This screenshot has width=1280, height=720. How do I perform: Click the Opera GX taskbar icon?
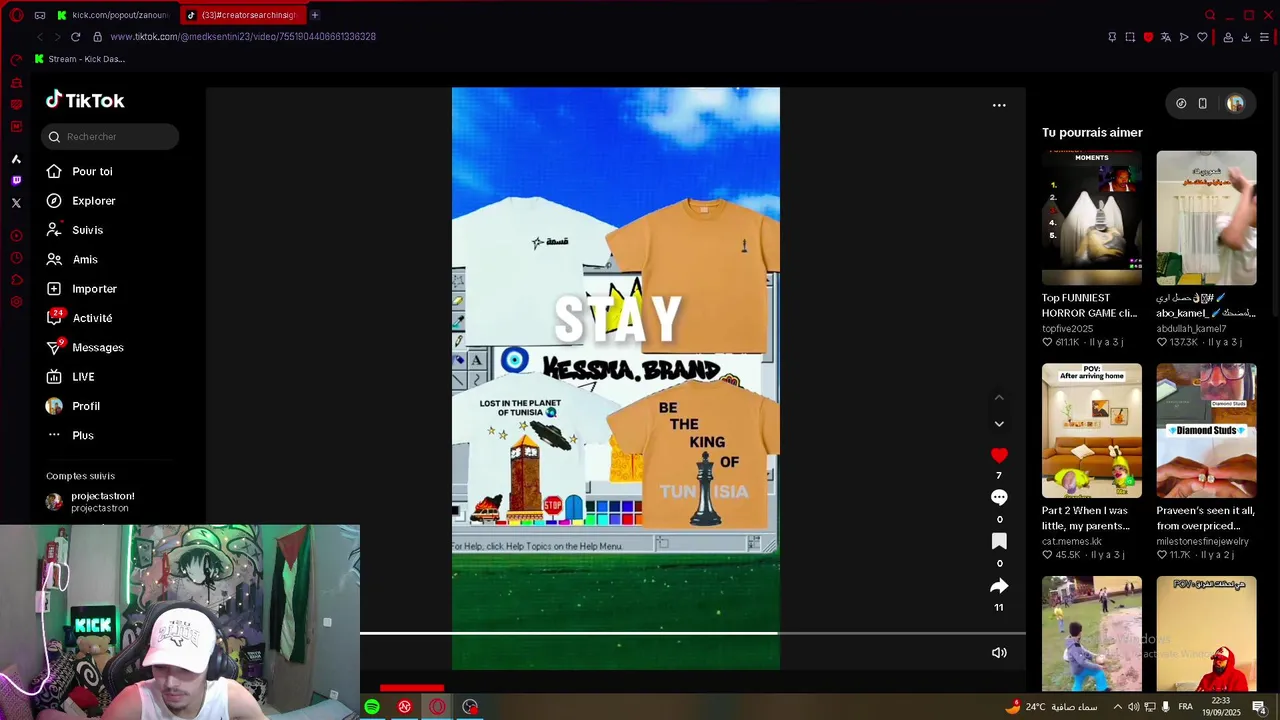click(x=437, y=707)
